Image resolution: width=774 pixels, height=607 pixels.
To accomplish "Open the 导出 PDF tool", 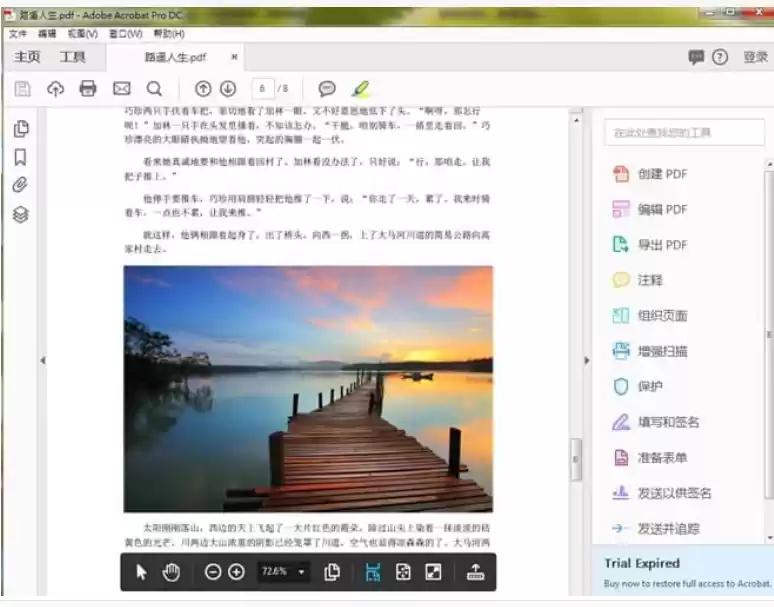I will point(662,245).
